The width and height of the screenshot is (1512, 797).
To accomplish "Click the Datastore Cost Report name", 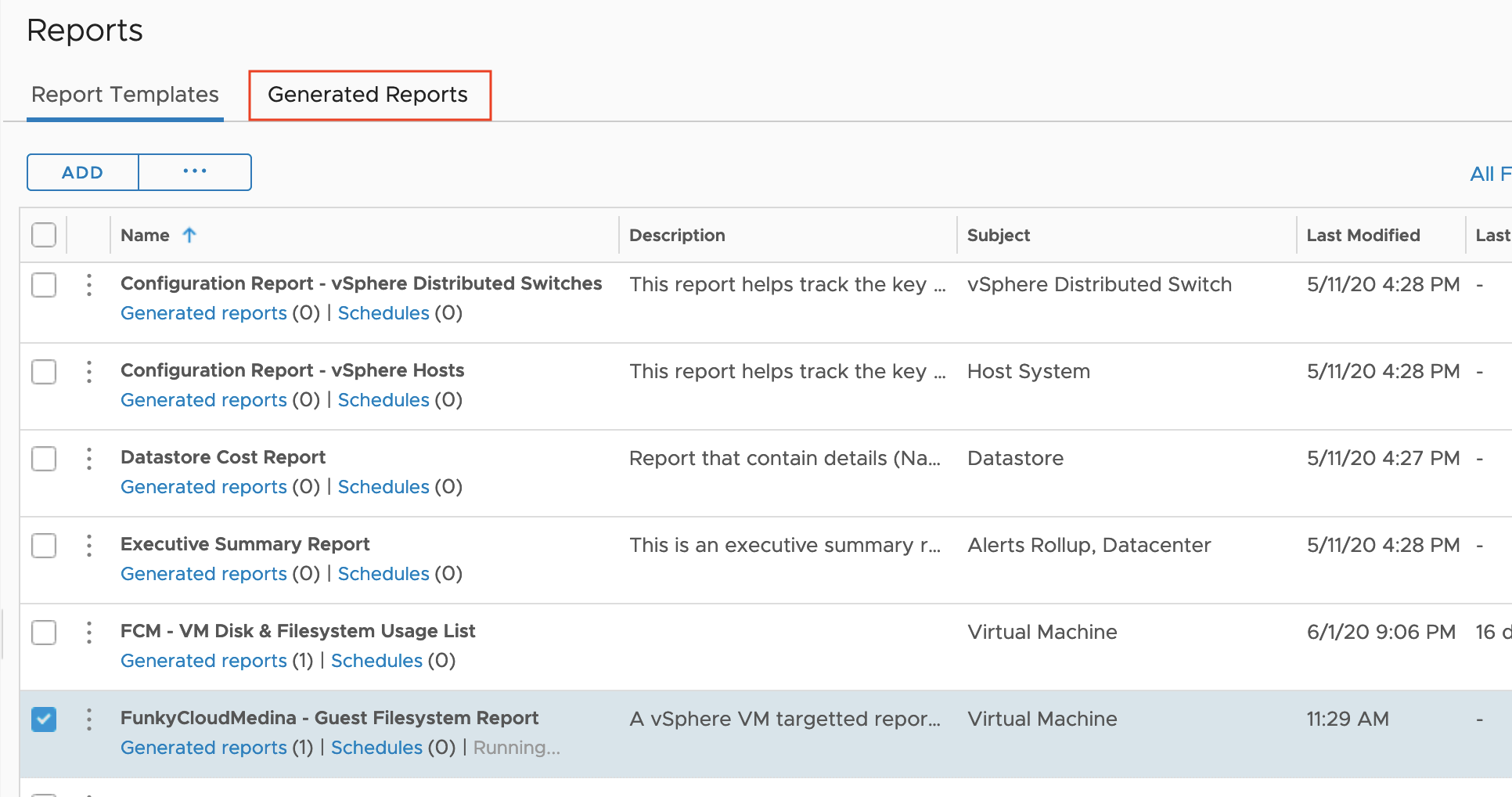I will coord(223,457).
